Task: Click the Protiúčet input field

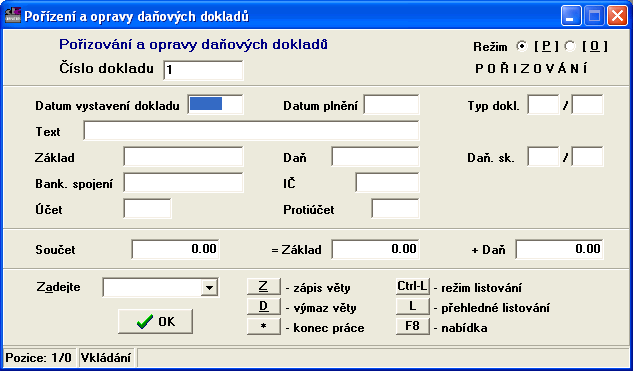Action: click(395, 208)
